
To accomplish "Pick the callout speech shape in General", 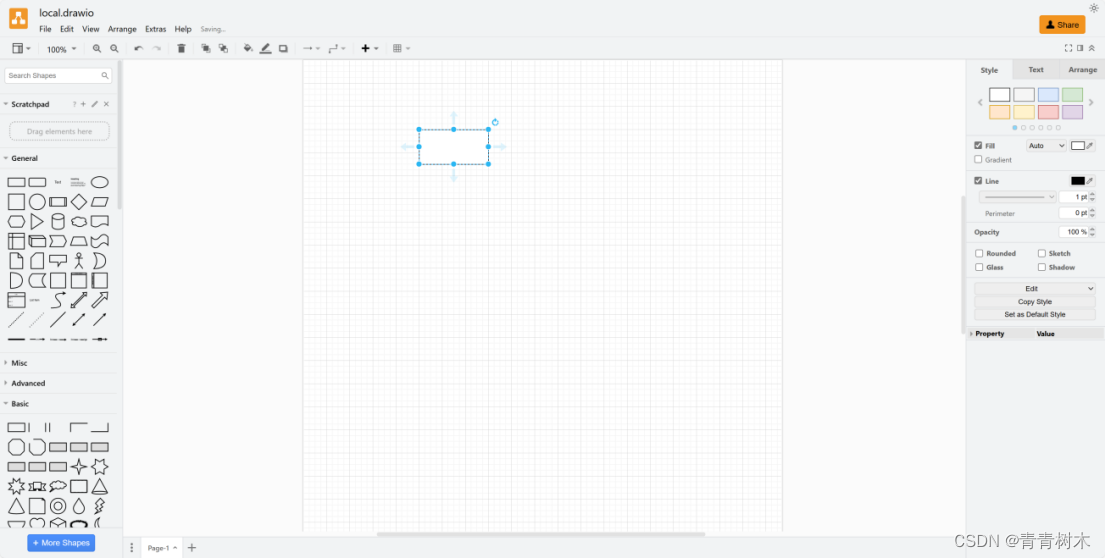I will (x=58, y=261).
